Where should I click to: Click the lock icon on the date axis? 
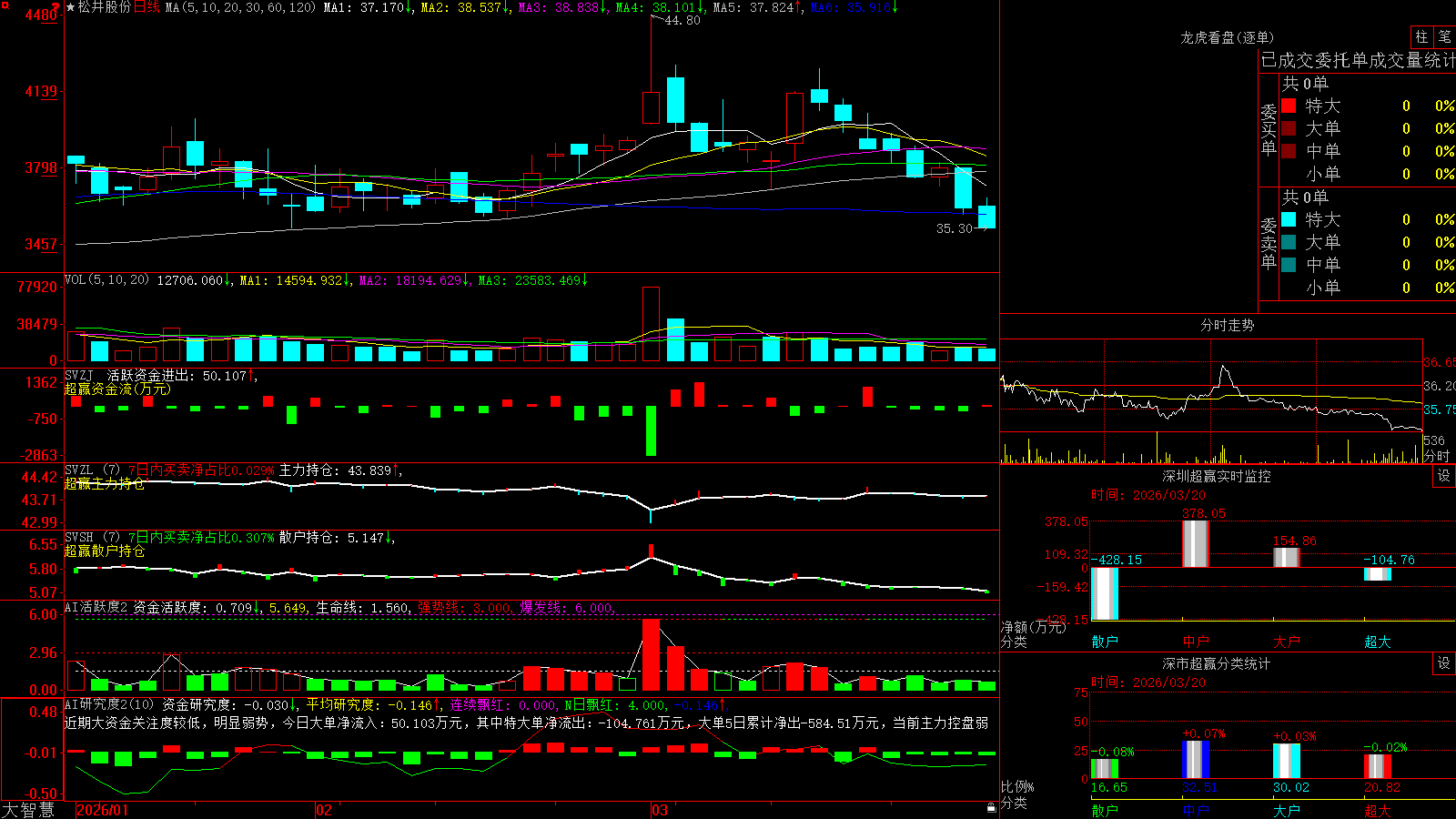click(992, 808)
